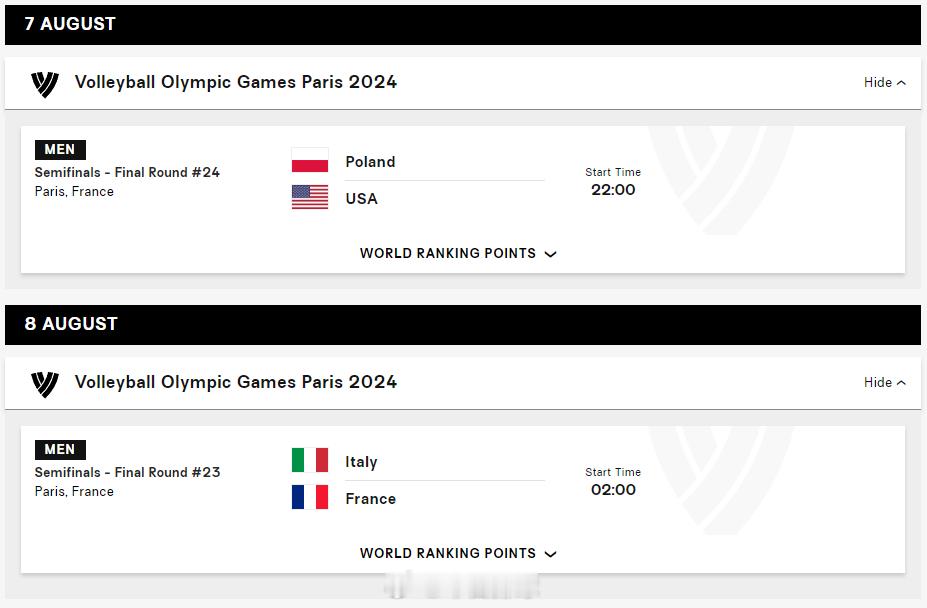Screen dimensions: 927x608
Task: Click the MEN badge in the Poland vs USA match
Action: (x=60, y=150)
